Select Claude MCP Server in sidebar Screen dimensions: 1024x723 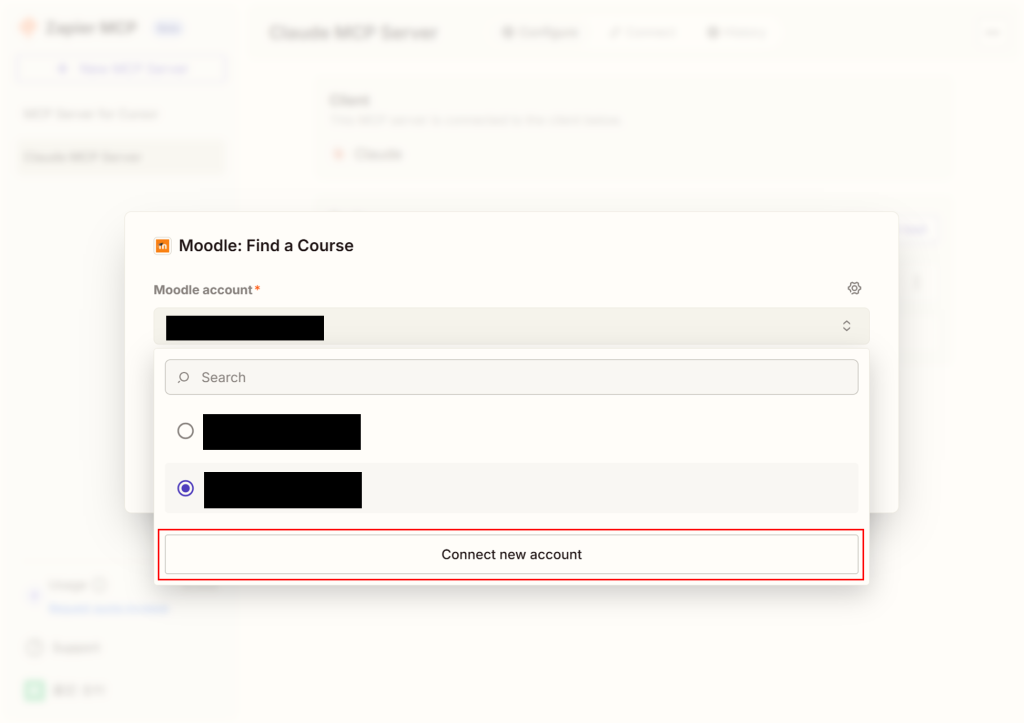coord(82,157)
